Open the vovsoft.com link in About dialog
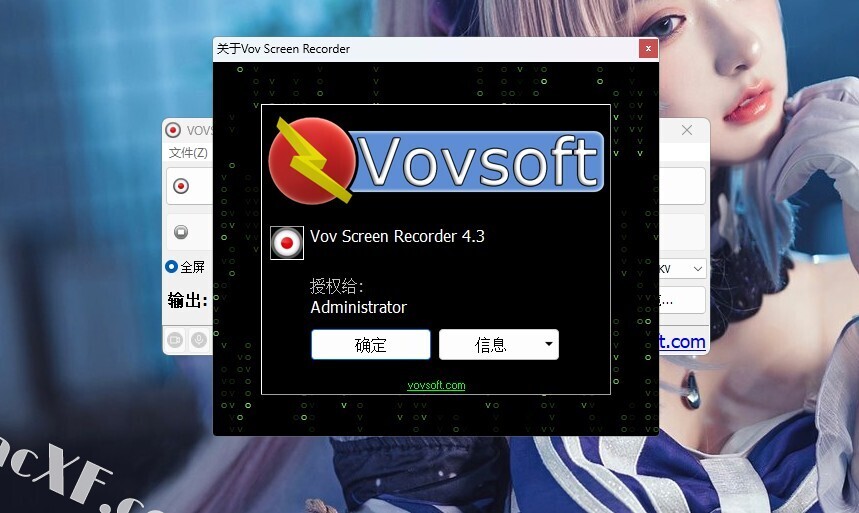Screen dimensions: 859x513 pos(436,385)
